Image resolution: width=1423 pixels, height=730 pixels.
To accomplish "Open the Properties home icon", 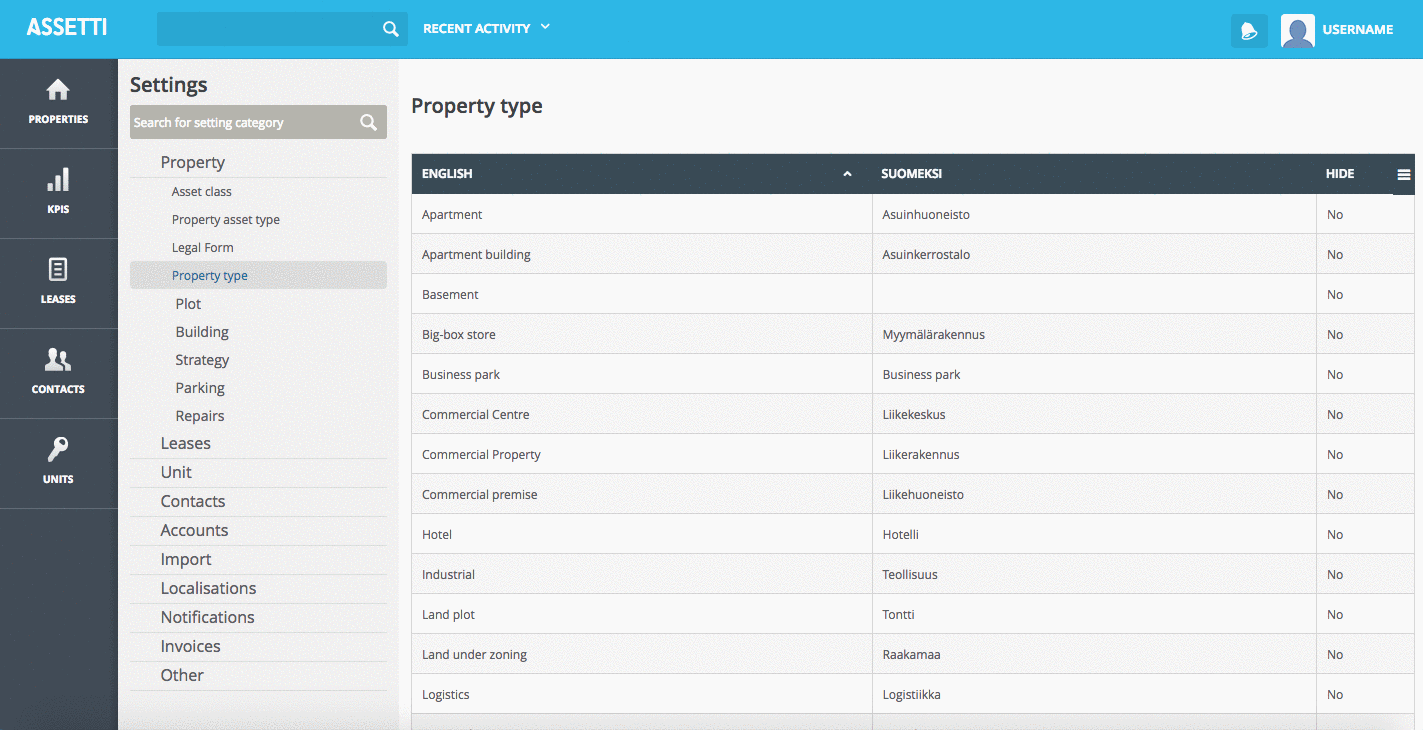I will [58, 91].
